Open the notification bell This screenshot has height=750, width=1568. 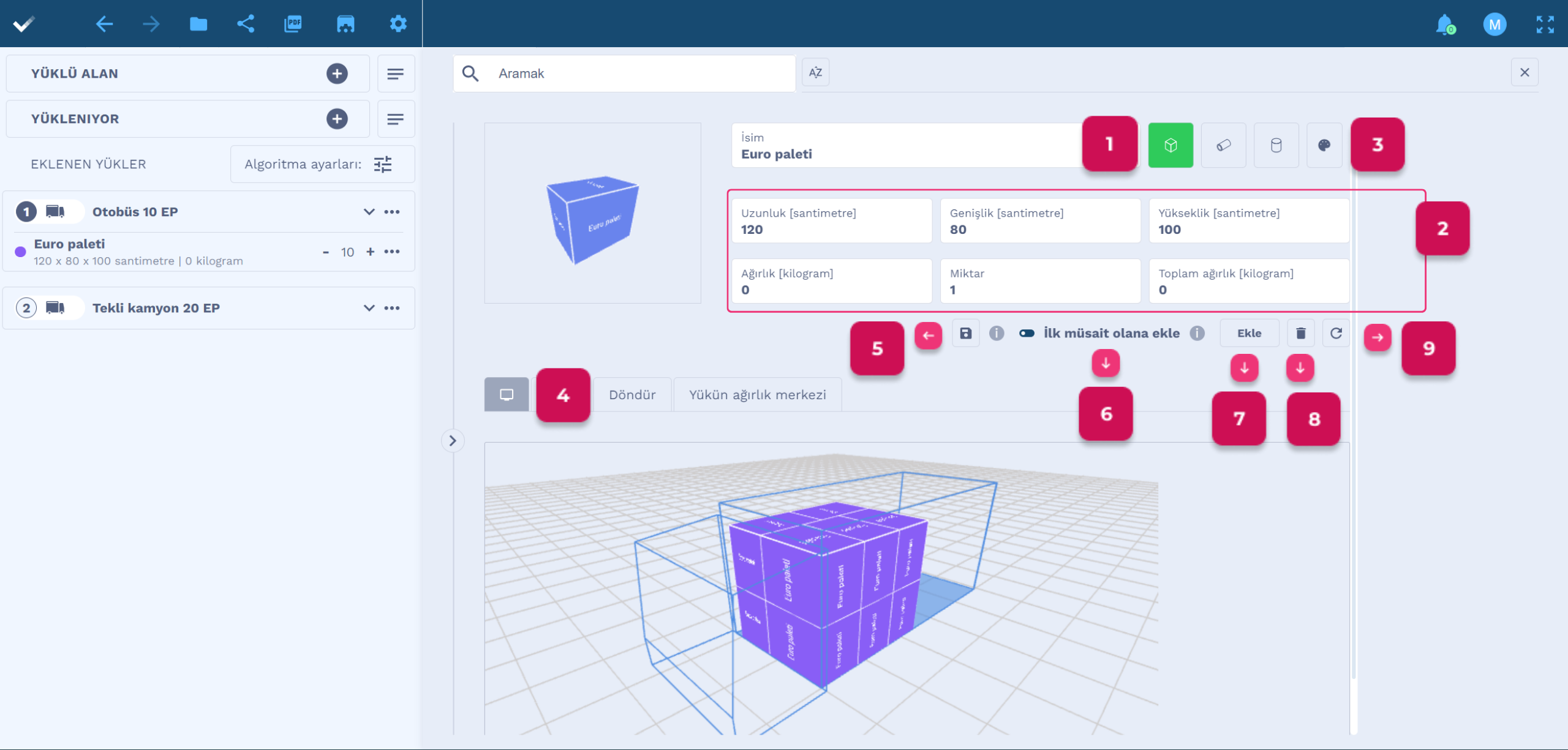1444,24
